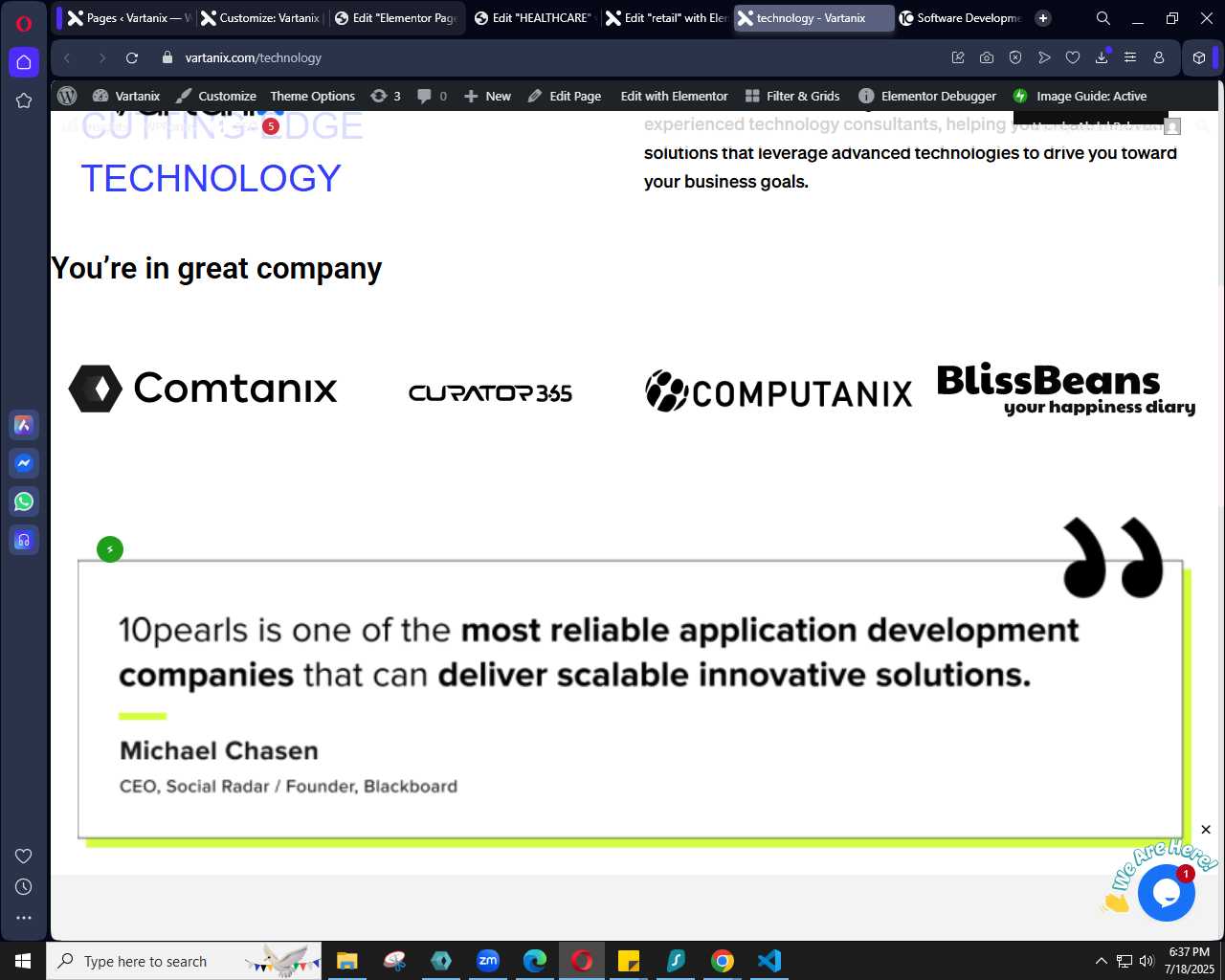
Task: Click updates counter showing 3
Action: (386, 96)
